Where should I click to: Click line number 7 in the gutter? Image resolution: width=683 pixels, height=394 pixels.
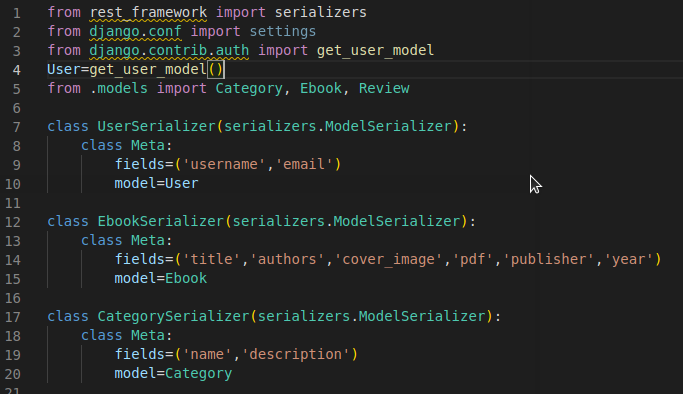[17, 127]
